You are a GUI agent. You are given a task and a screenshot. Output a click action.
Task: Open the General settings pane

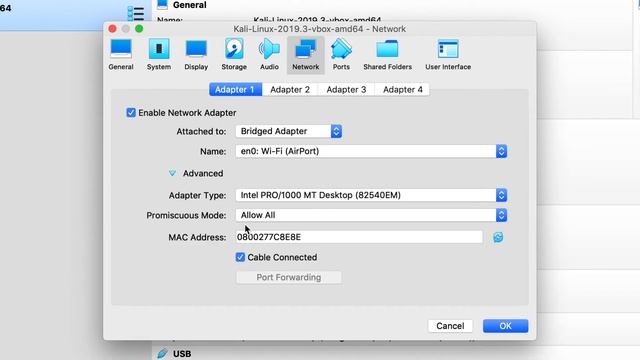tap(121, 55)
